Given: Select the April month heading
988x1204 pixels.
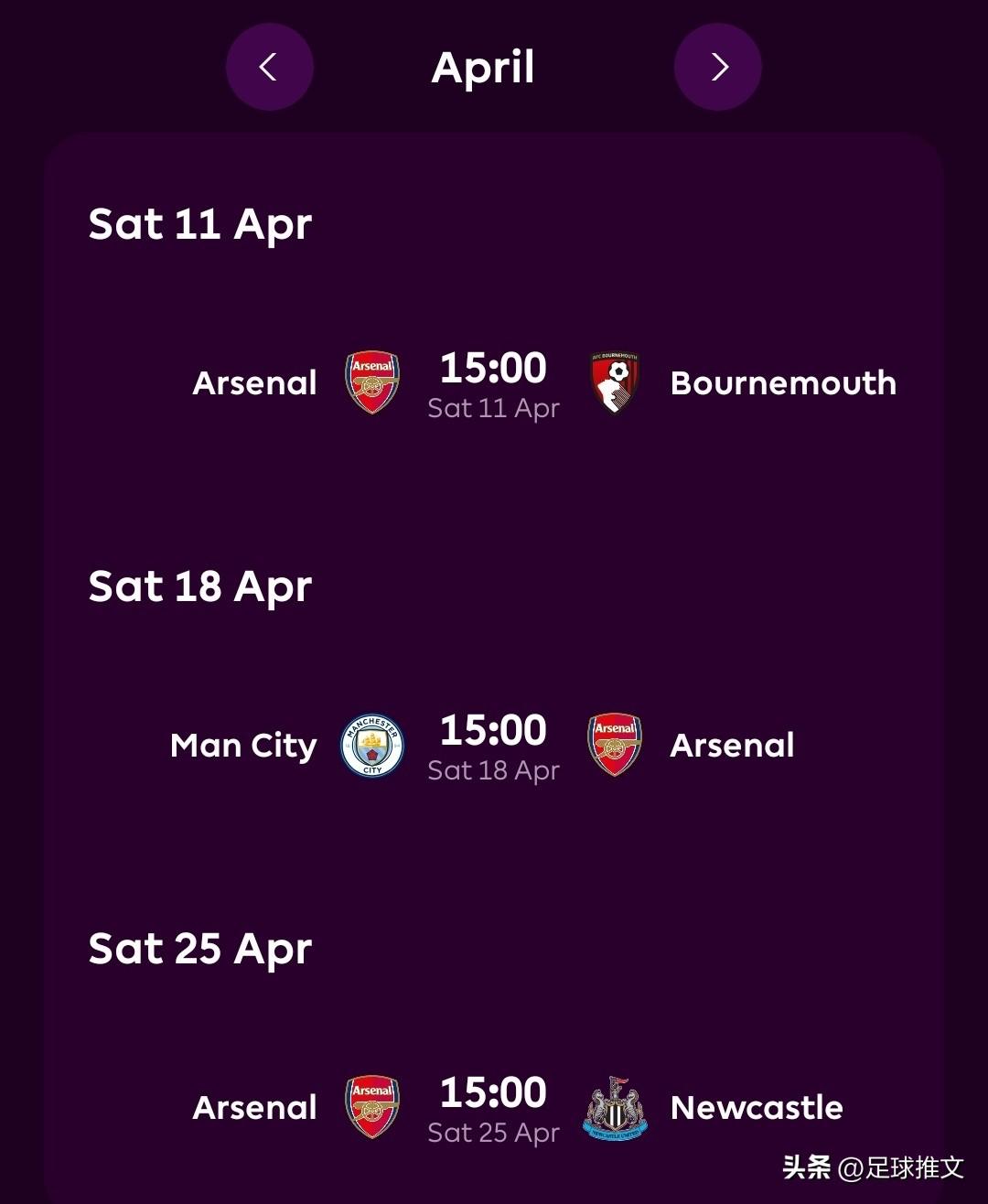Looking at the screenshot, I should click(x=483, y=68).
